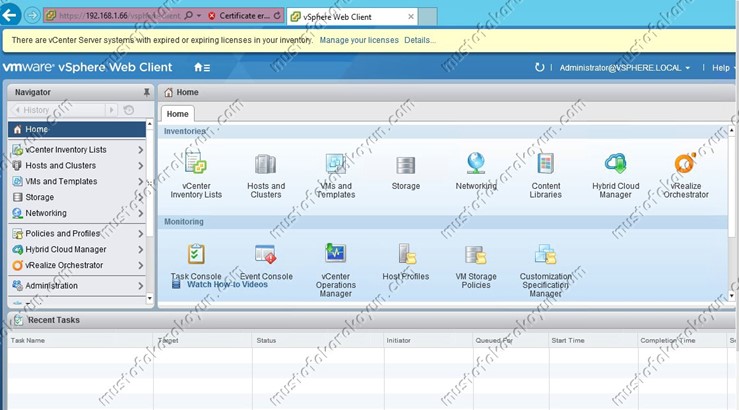
Task: Open Hybrid Cloud Manager icon in Inventories
Action: pyautogui.click(x=616, y=163)
